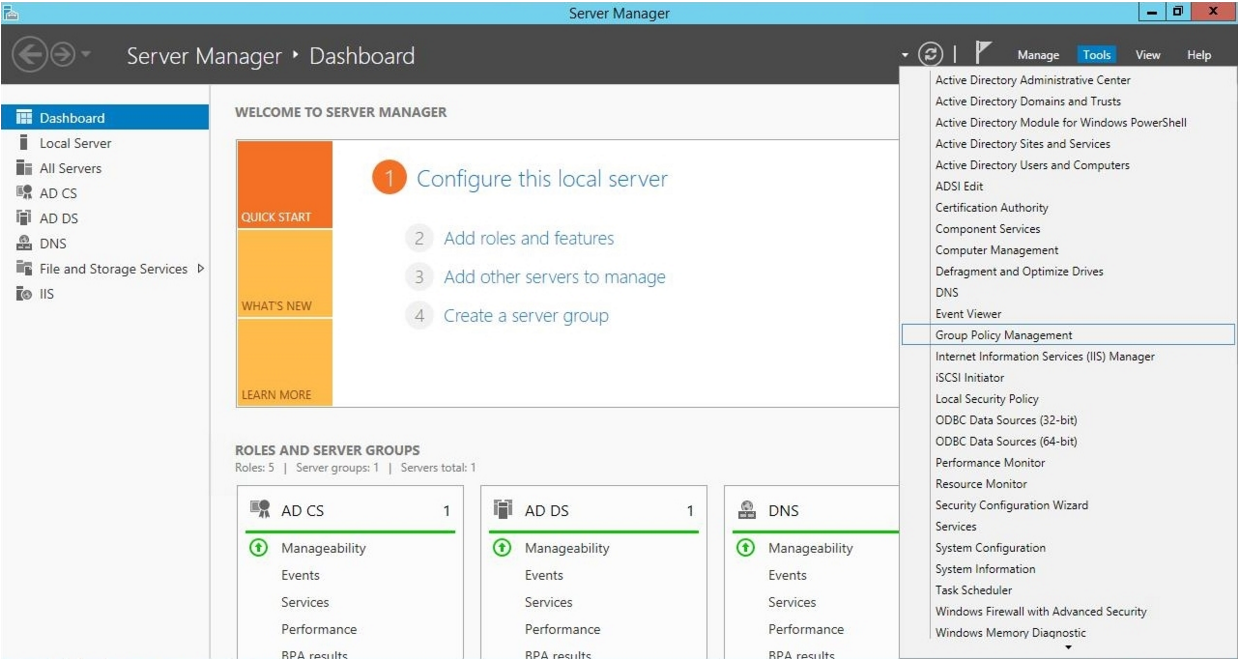
Task: Click the IIS icon in sidebar
Action: pyautogui.click(x=26, y=293)
